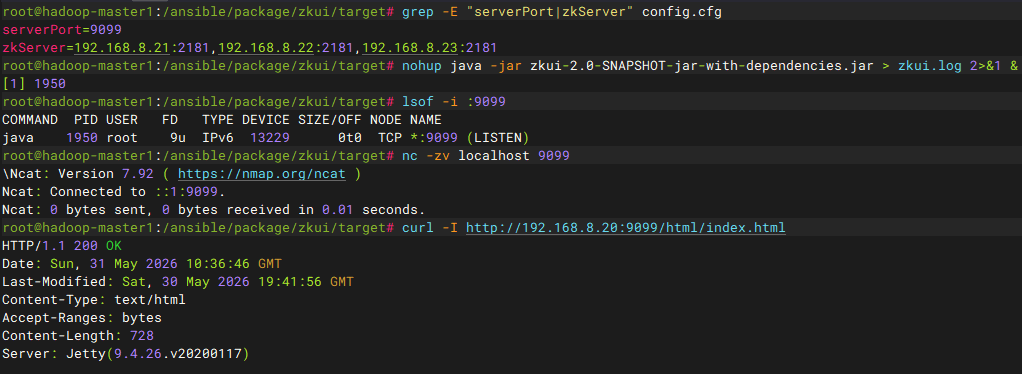Click the (LISTEN) state text
The height and width of the screenshot is (374, 1022).
coord(497,138)
